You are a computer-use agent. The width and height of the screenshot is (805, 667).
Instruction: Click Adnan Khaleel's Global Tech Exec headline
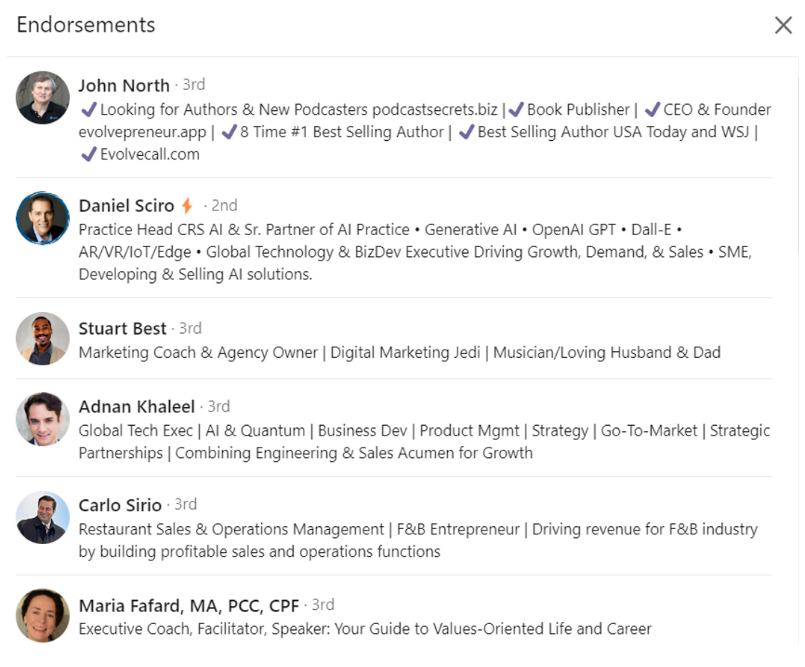424,442
